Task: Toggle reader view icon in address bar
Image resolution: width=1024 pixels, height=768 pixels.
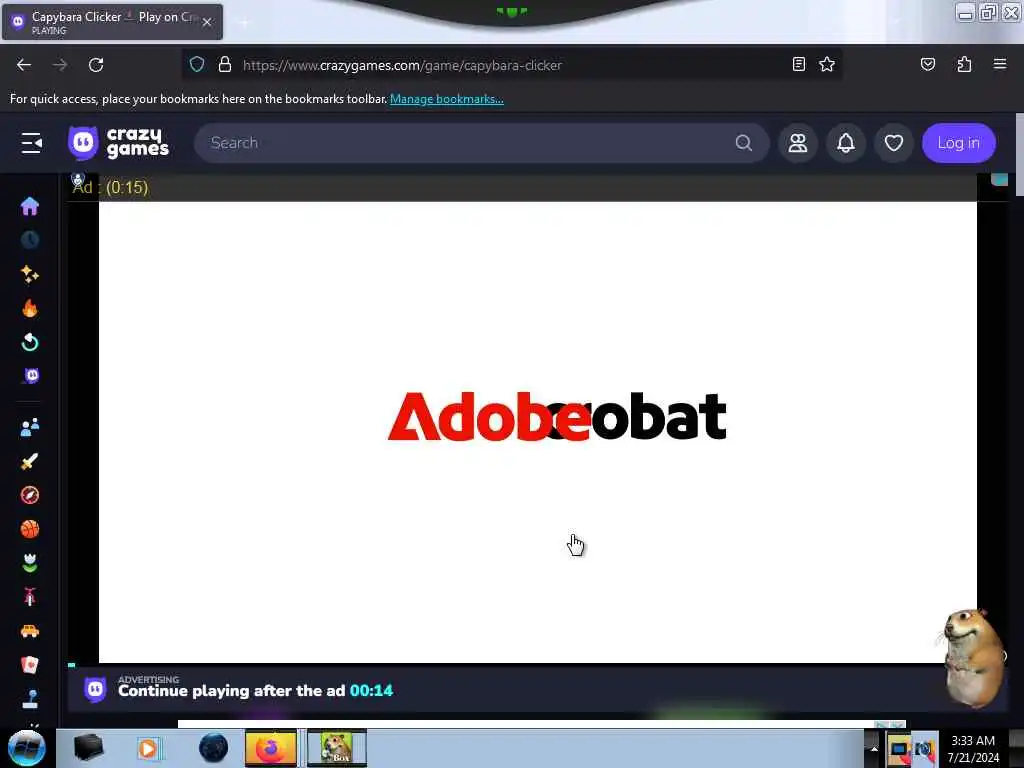Action: pyautogui.click(x=798, y=64)
